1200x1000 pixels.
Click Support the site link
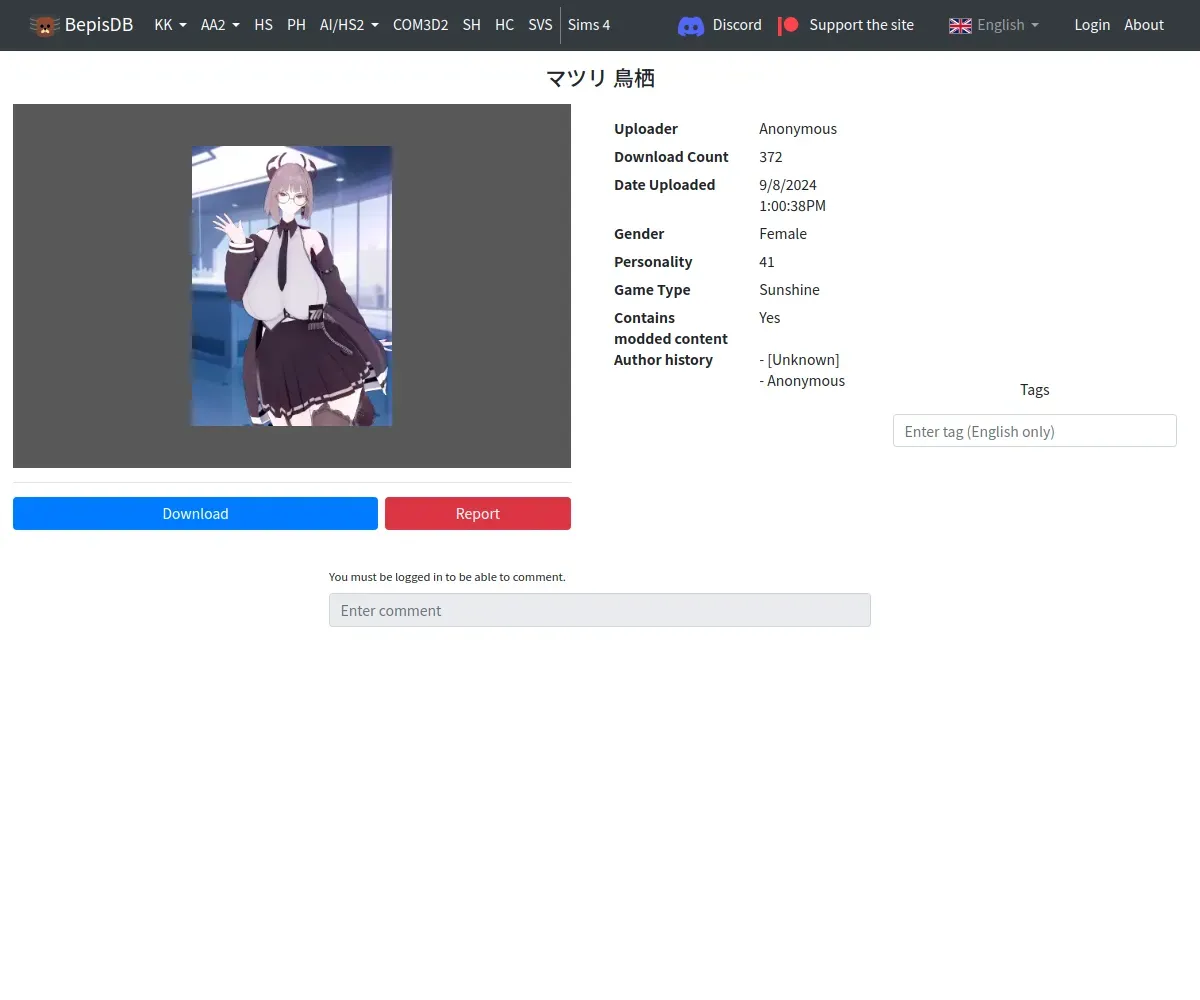click(x=846, y=25)
